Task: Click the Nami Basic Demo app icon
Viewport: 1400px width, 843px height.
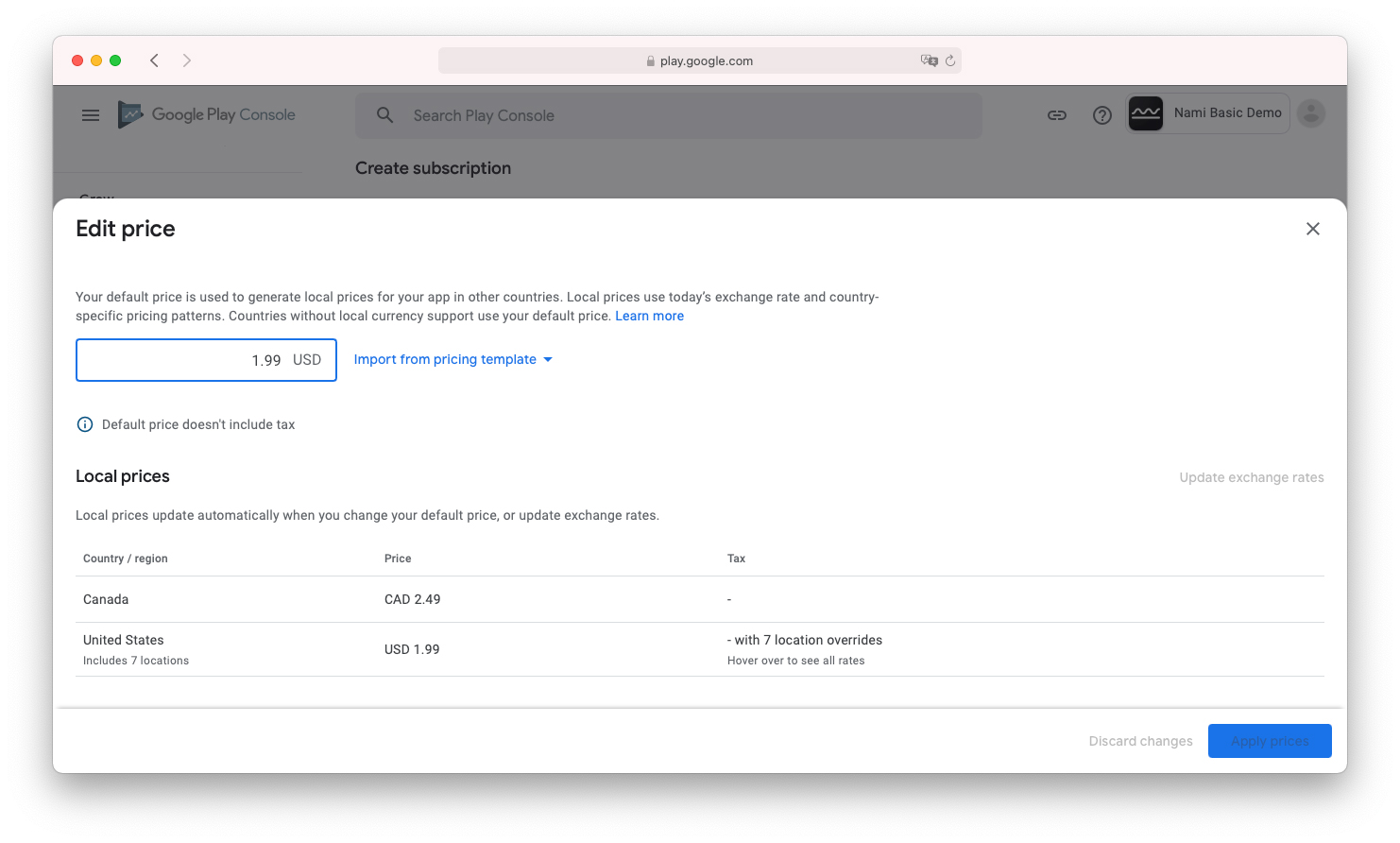Action: [1146, 113]
